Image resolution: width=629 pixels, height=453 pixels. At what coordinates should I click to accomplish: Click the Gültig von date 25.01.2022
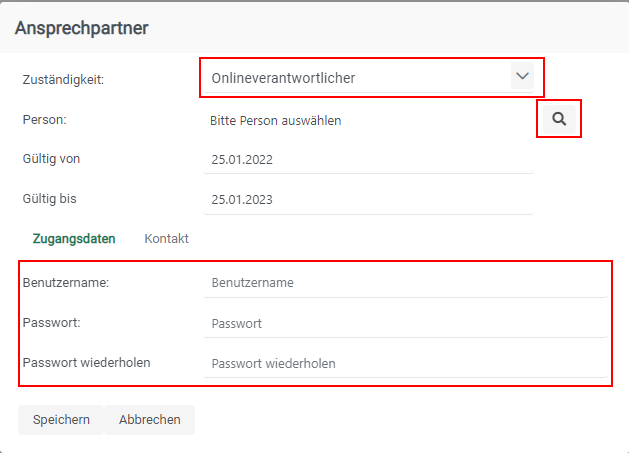coord(242,159)
